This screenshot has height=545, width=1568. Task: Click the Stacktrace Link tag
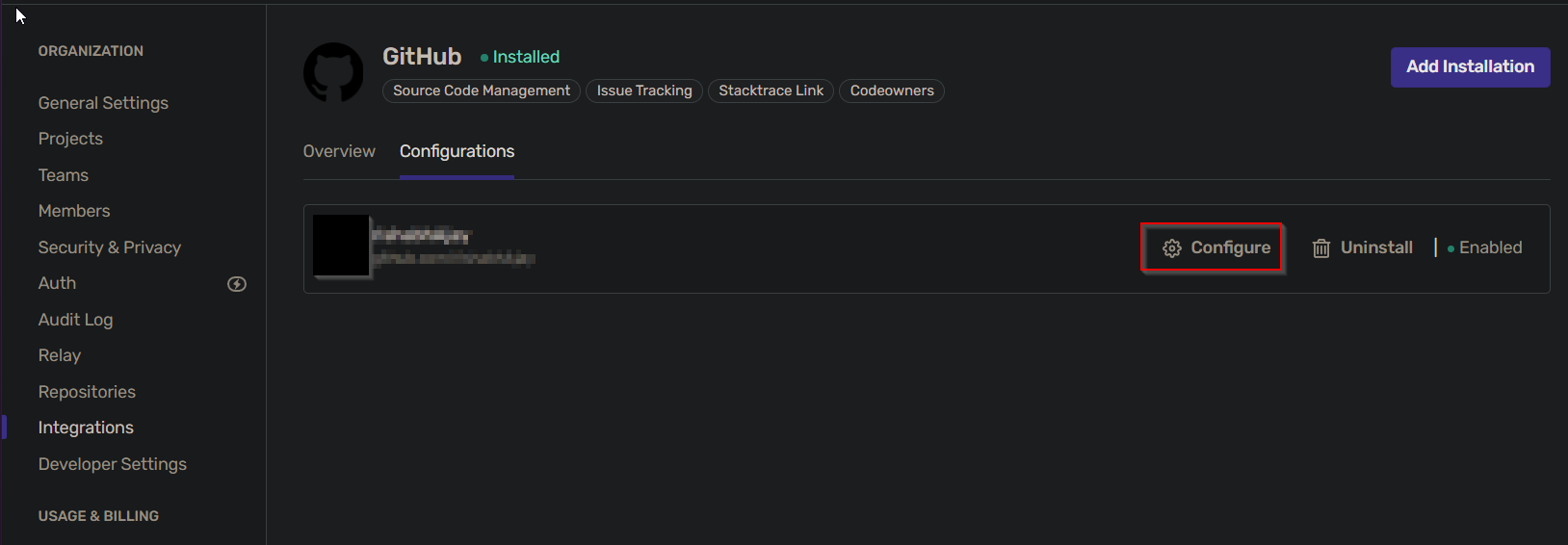[771, 91]
